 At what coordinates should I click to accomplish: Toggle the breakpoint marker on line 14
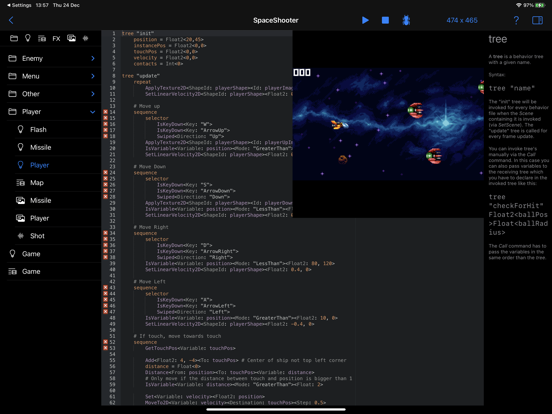click(x=105, y=112)
